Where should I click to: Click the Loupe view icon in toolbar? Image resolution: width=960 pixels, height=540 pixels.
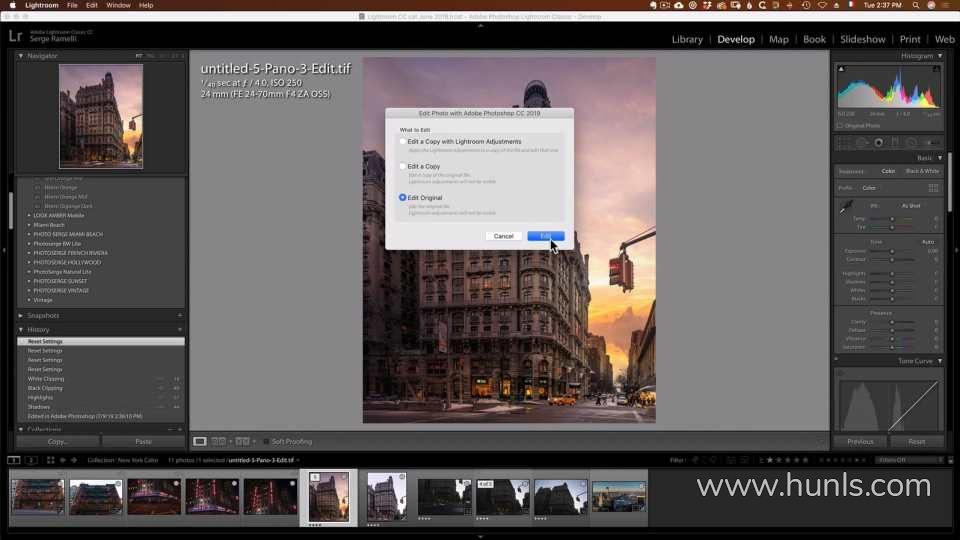tap(200, 441)
